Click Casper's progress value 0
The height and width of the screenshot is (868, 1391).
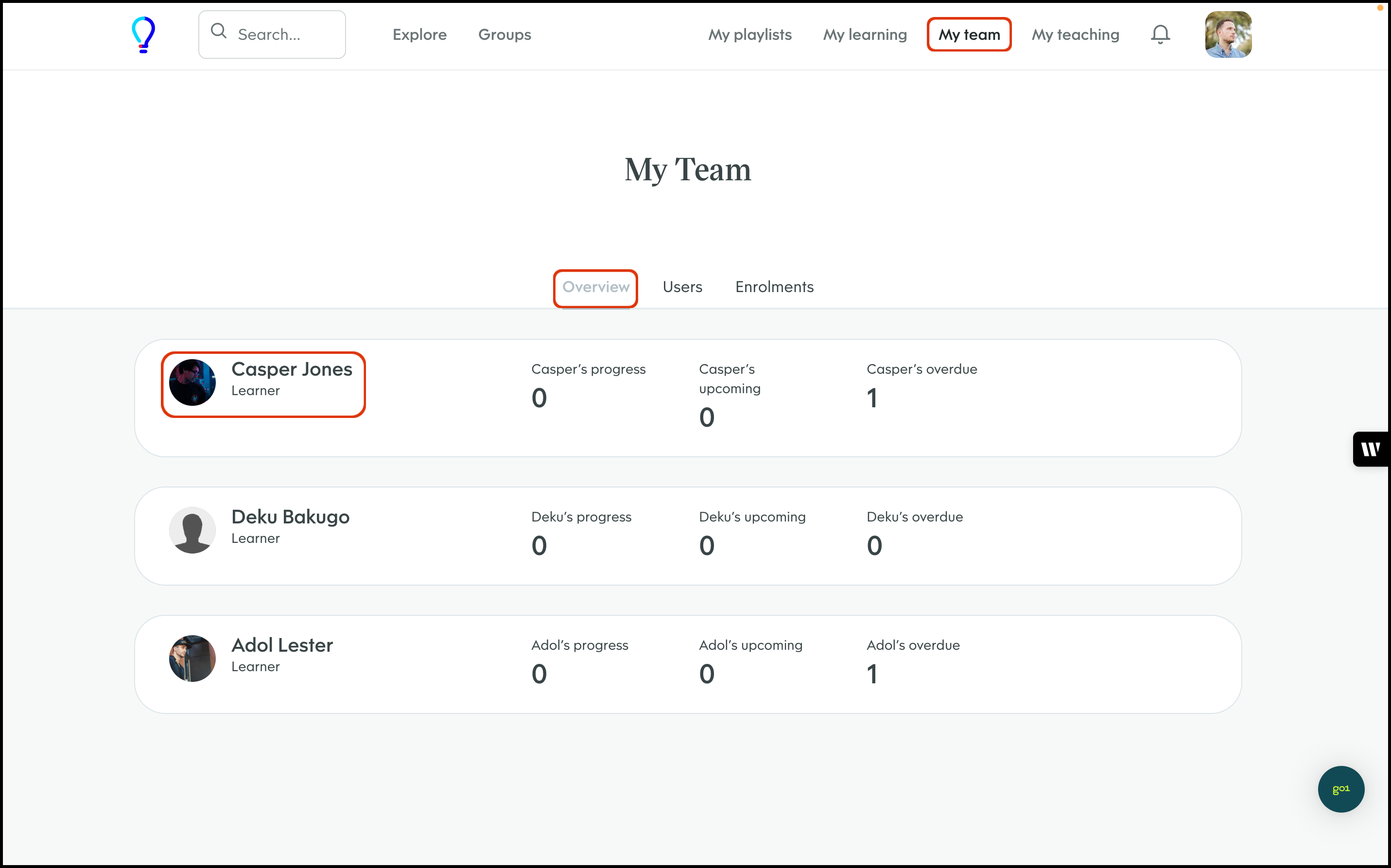point(539,398)
